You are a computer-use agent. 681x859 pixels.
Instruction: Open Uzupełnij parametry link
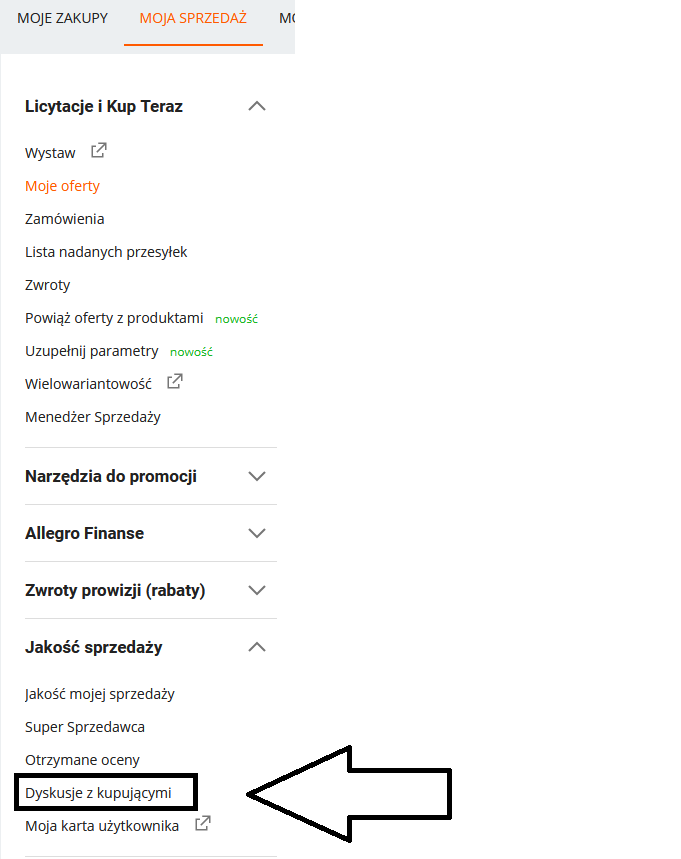coord(91,351)
